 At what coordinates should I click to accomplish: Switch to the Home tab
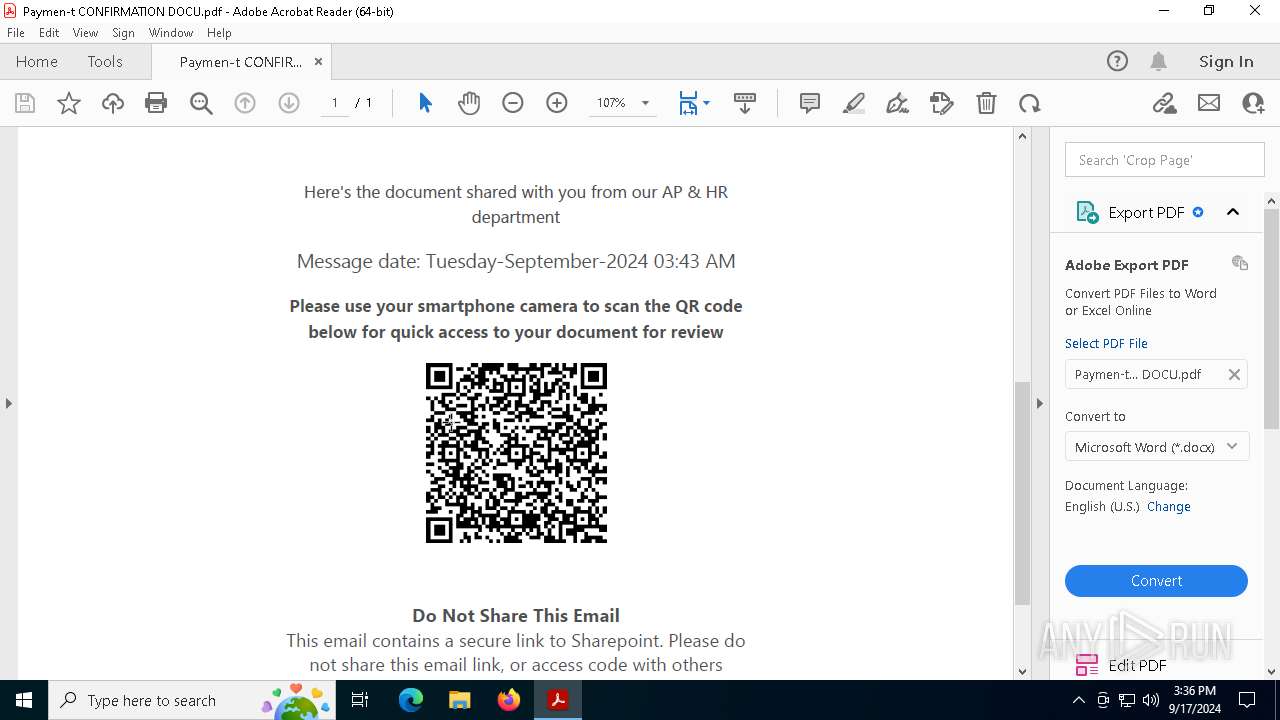[37, 61]
